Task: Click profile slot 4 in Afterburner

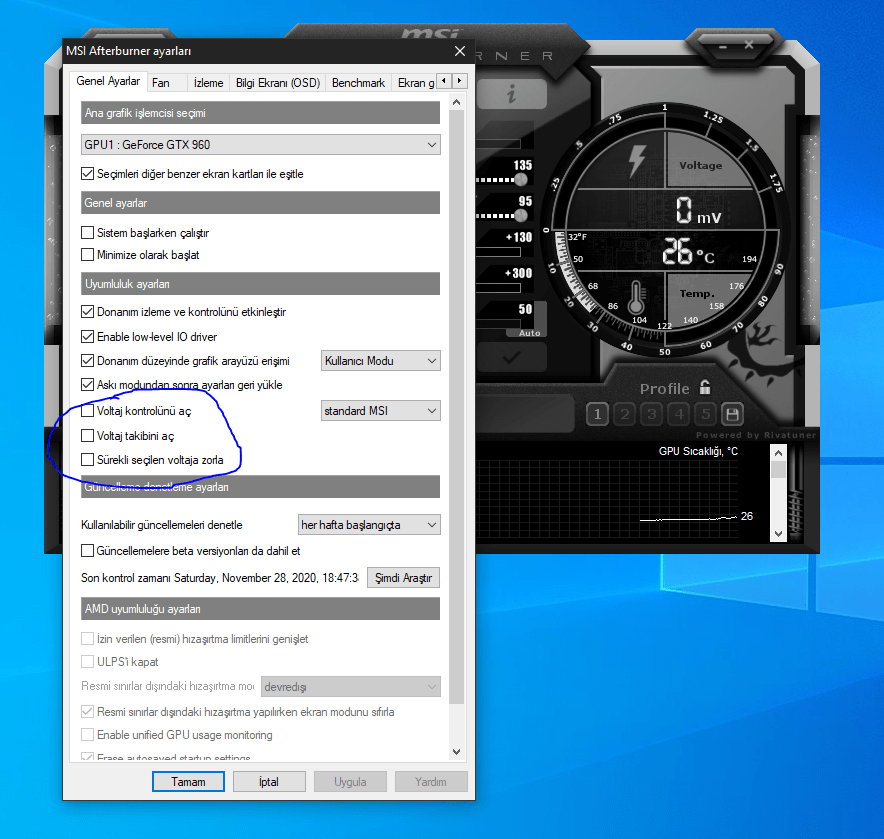Action: (x=679, y=415)
